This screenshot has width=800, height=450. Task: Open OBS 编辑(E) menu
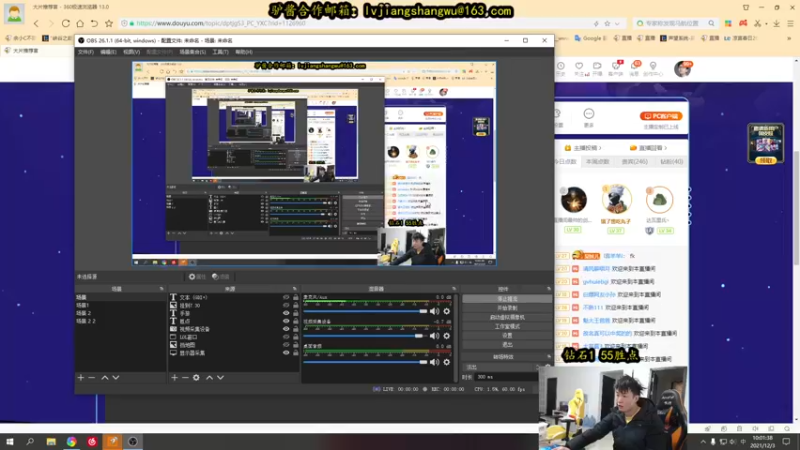[x=108, y=52]
